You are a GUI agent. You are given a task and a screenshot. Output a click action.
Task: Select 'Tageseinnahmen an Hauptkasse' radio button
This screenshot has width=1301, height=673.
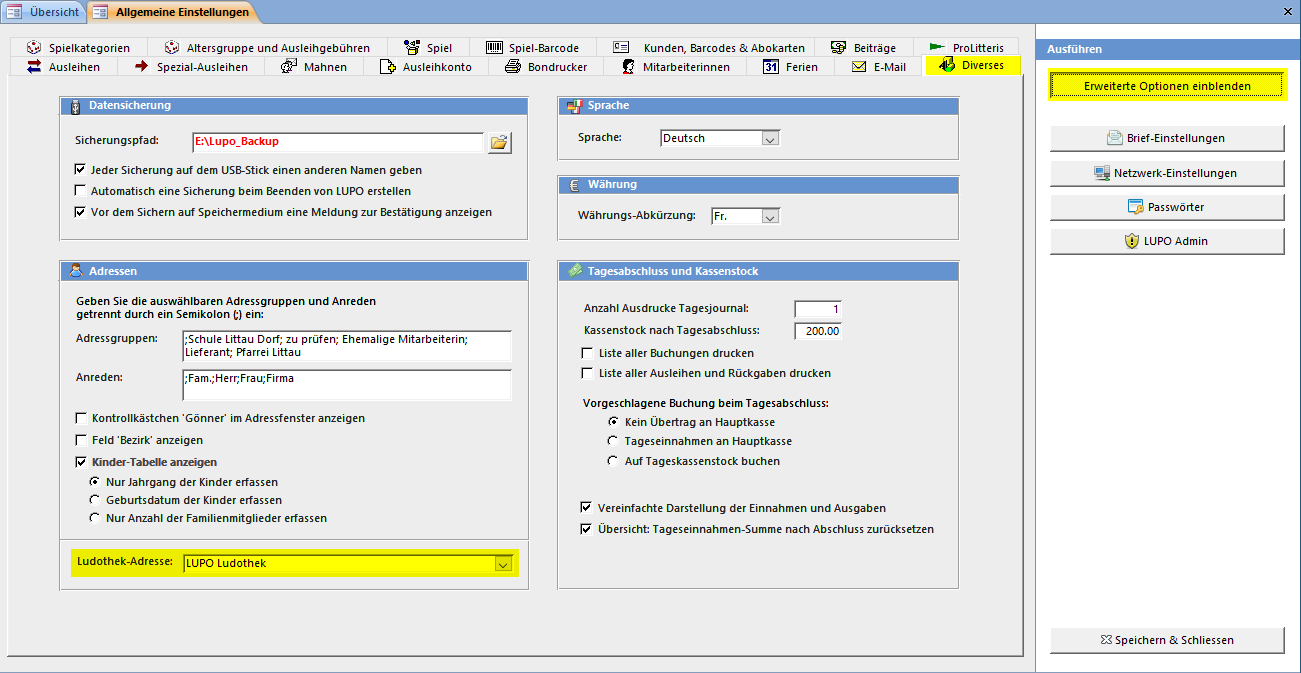point(614,441)
